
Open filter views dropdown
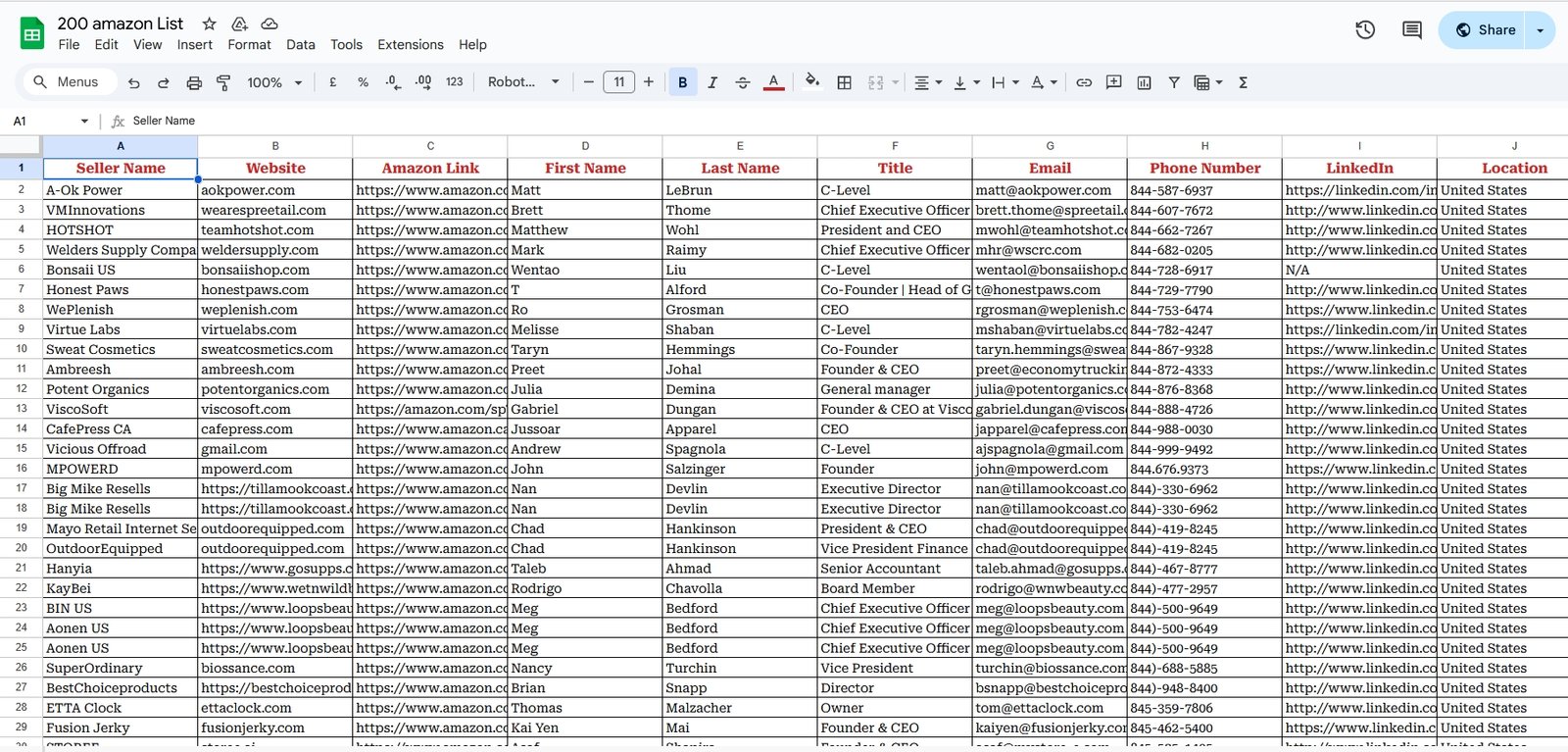point(1208,83)
